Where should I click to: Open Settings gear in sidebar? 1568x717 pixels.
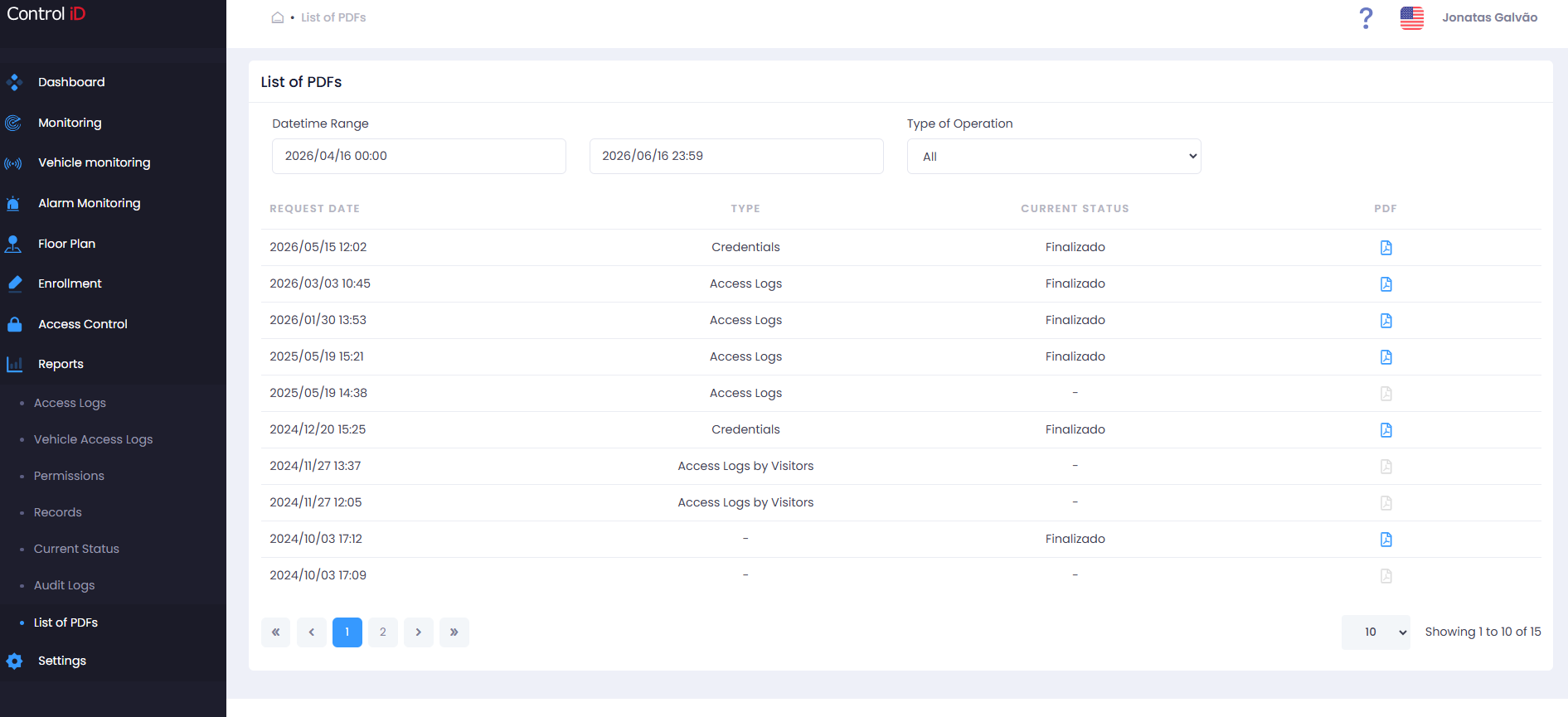point(61,661)
